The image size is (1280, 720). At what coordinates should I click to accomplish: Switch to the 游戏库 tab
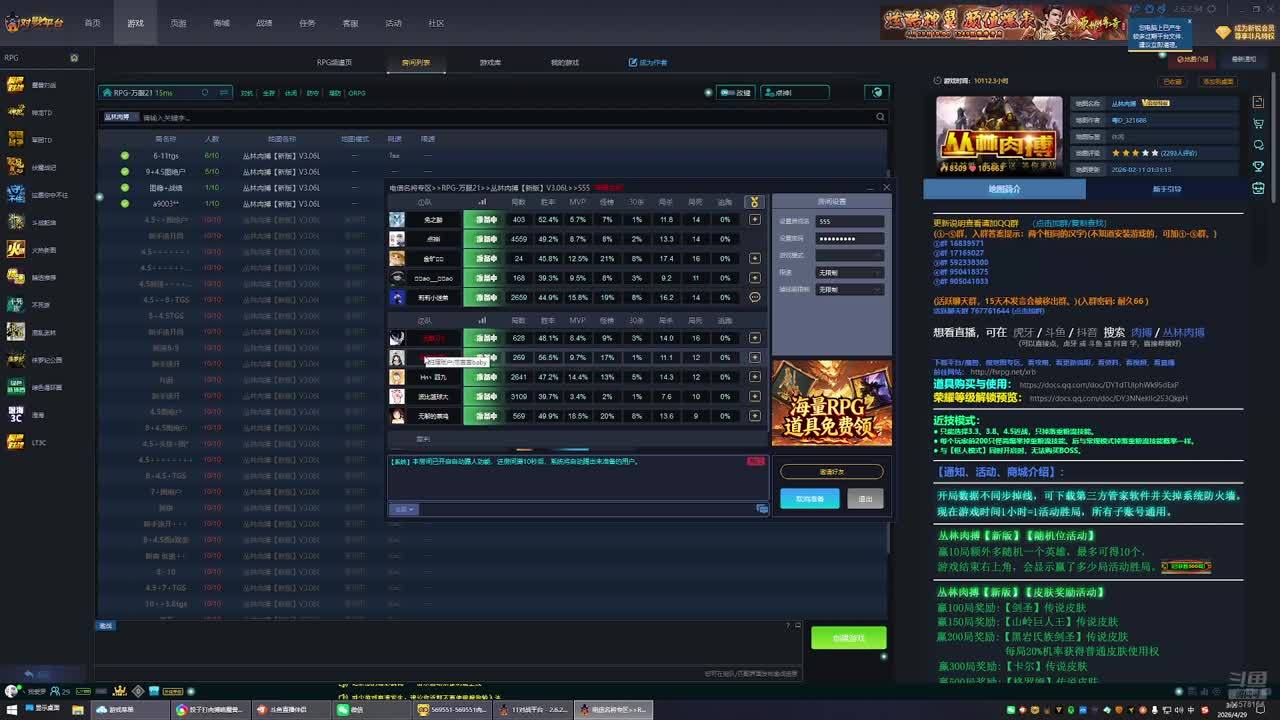(490, 62)
